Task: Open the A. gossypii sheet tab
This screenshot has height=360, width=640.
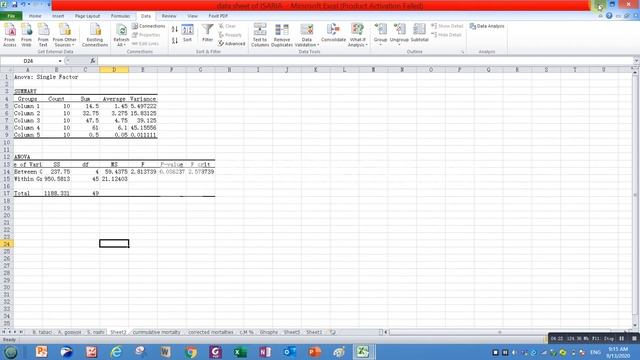Action: coord(69,332)
